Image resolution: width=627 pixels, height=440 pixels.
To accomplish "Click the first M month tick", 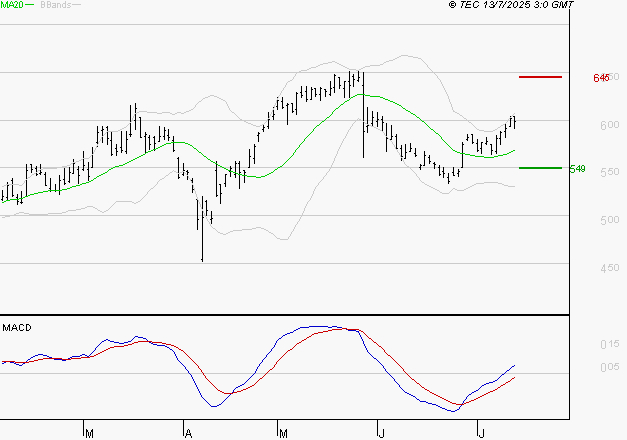I will [90, 434].
